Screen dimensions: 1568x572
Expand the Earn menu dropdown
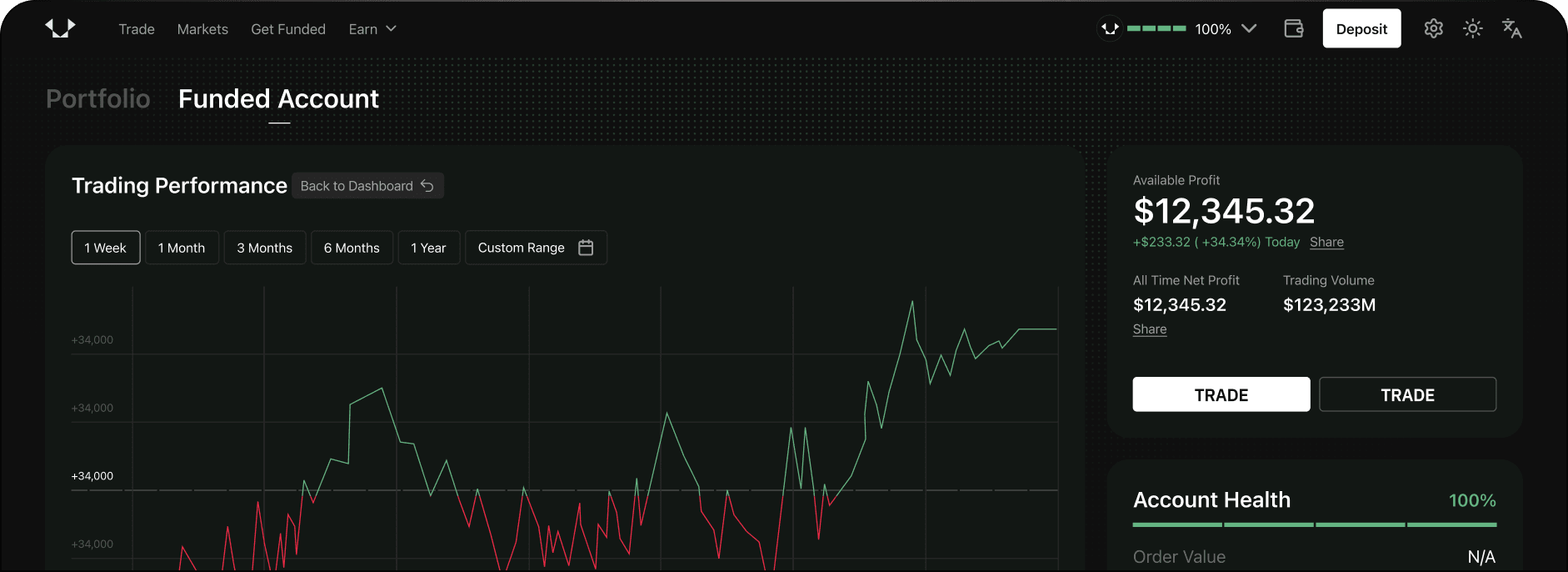tap(372, 29)
